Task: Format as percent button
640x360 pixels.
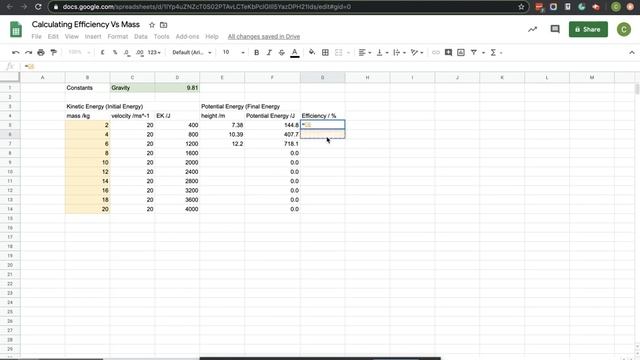Action: tap(115, 53)
